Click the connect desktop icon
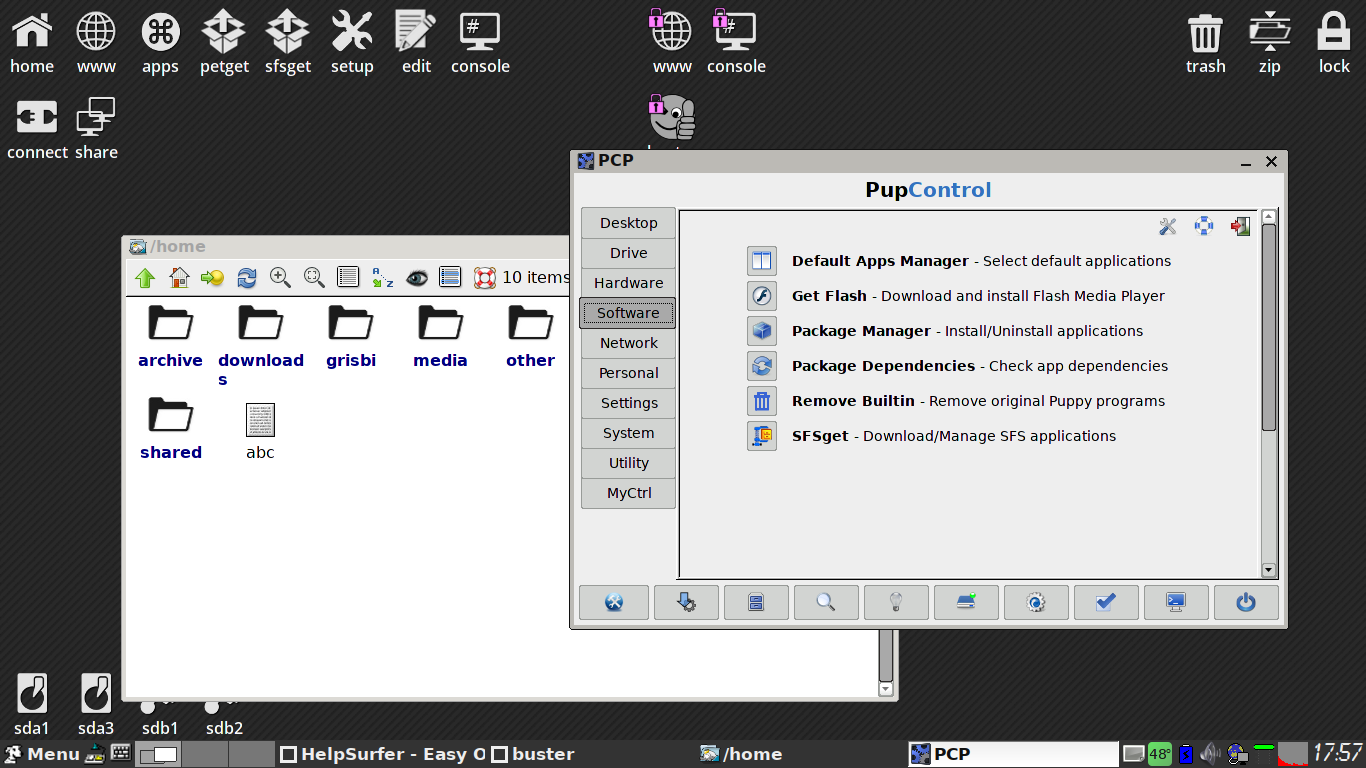Viewport: 1366px width, 768px height. pos(37,129)
